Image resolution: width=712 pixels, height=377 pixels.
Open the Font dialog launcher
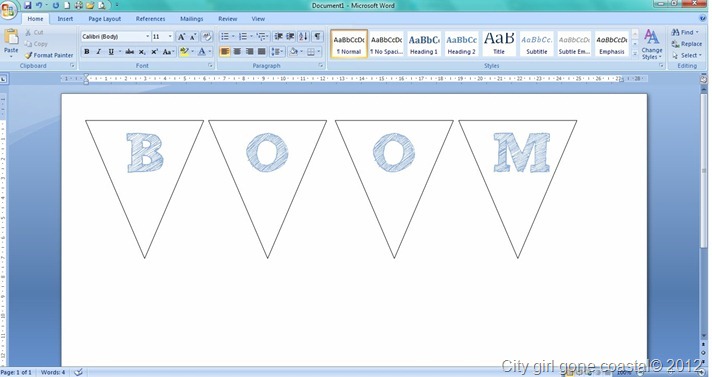point(210,66)
